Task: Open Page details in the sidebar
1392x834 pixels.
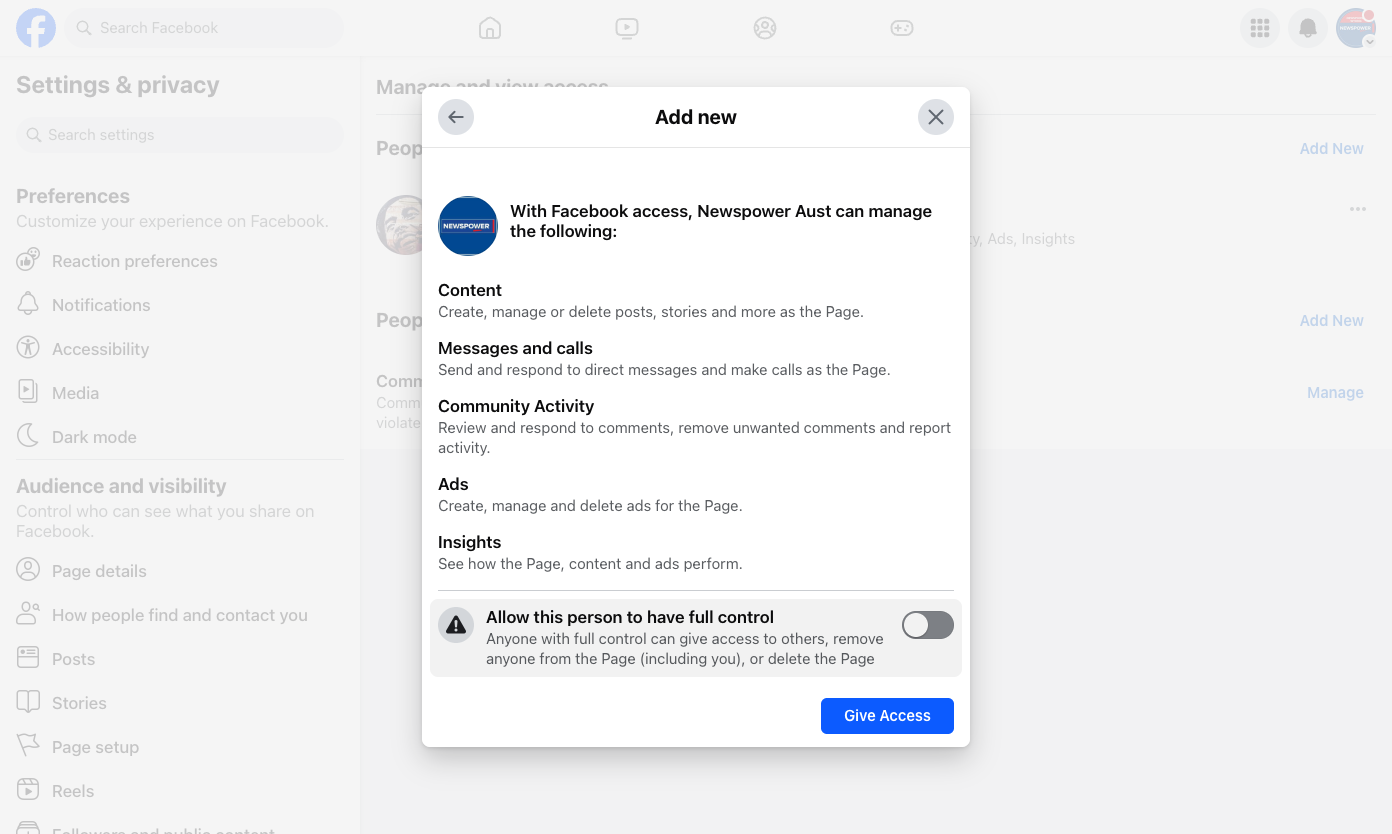Action: (x=180, y=571)
